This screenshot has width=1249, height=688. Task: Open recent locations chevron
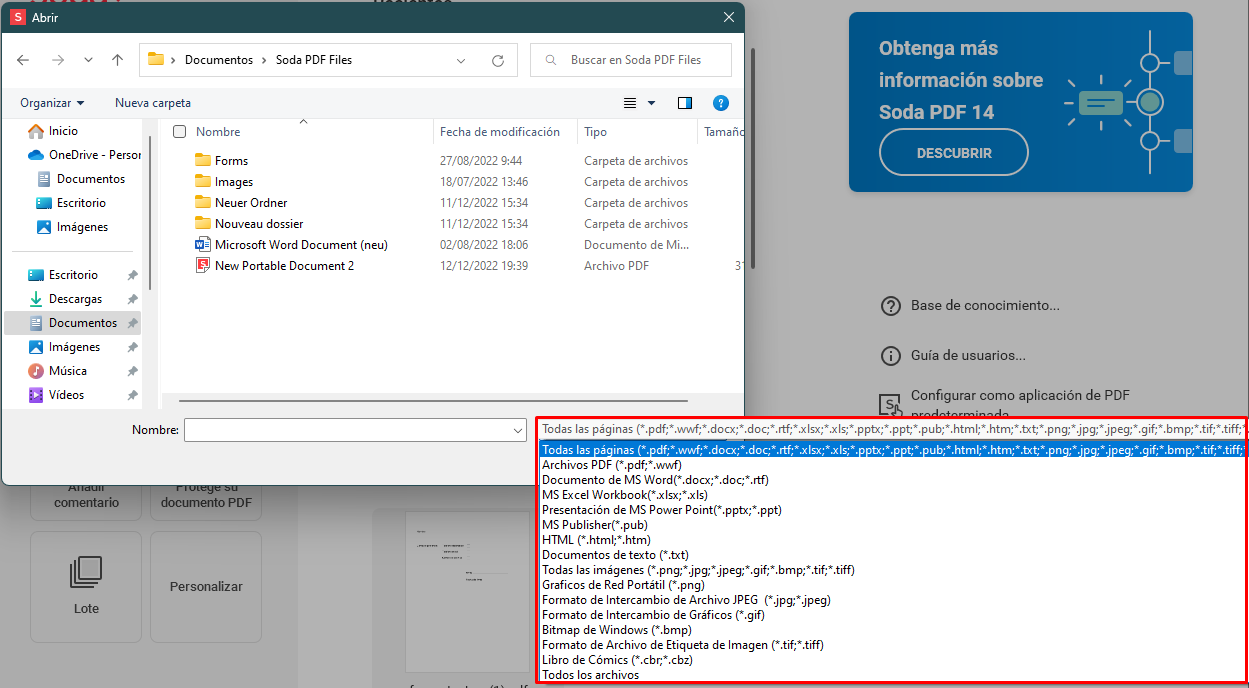[x=88, y=60]
